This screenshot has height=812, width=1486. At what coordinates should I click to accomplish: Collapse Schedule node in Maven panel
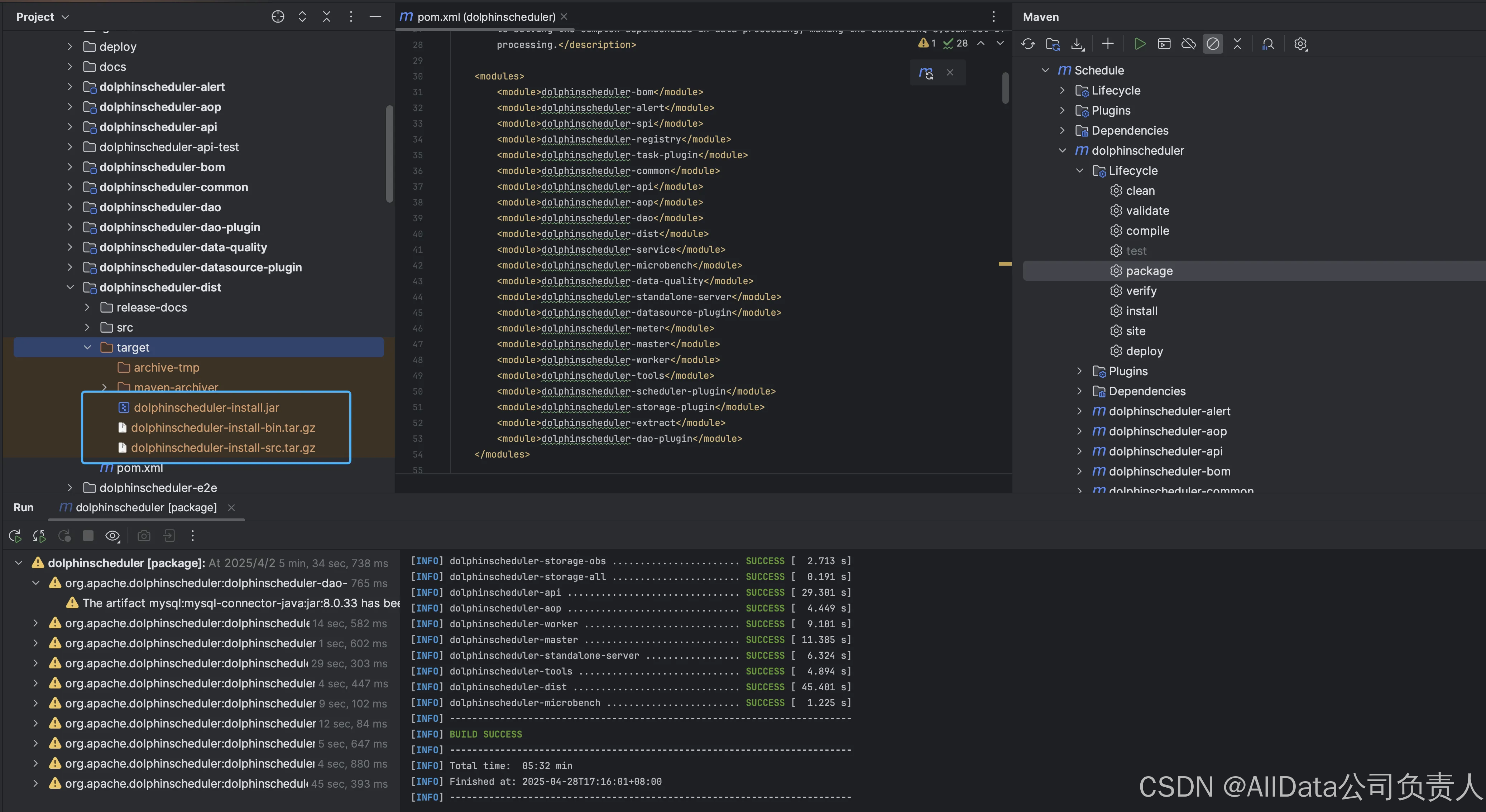(1045, 71)
